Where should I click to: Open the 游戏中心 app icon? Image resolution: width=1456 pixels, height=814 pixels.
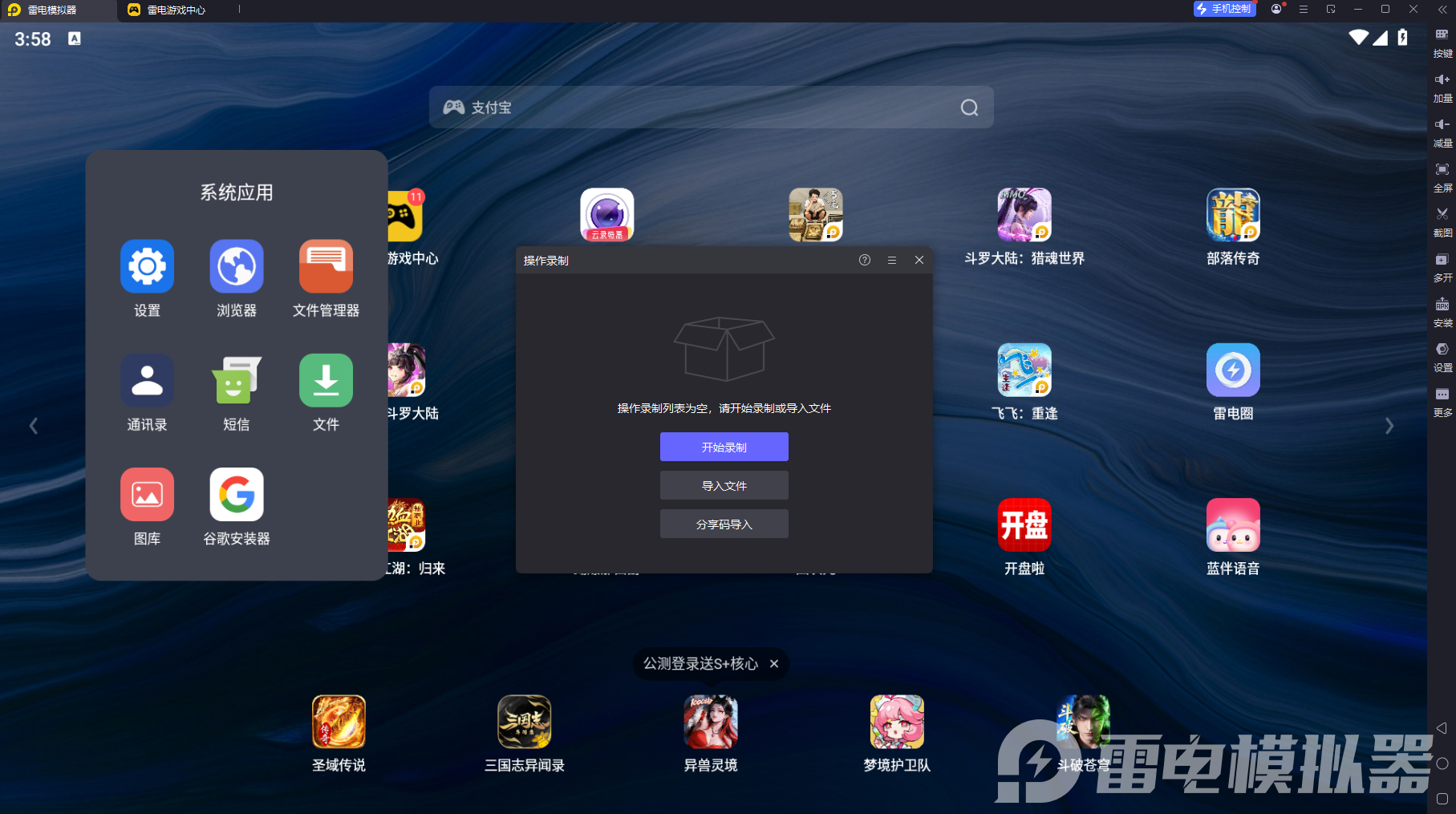pyautogui.click(x=406, y=215)
